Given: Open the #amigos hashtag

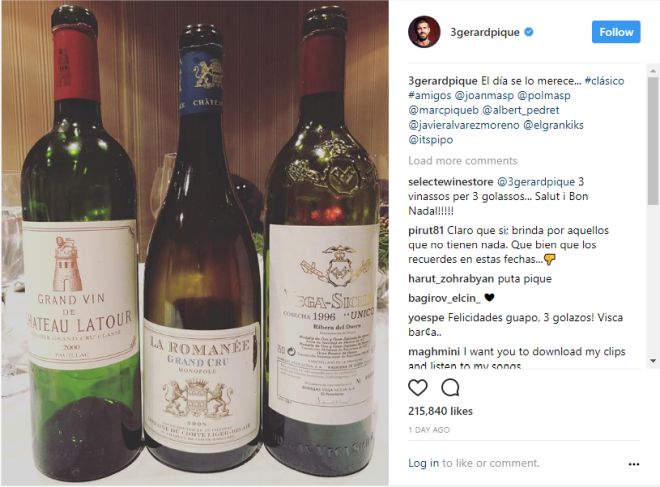Looking at the screenshot, I should tap(429, 96).
